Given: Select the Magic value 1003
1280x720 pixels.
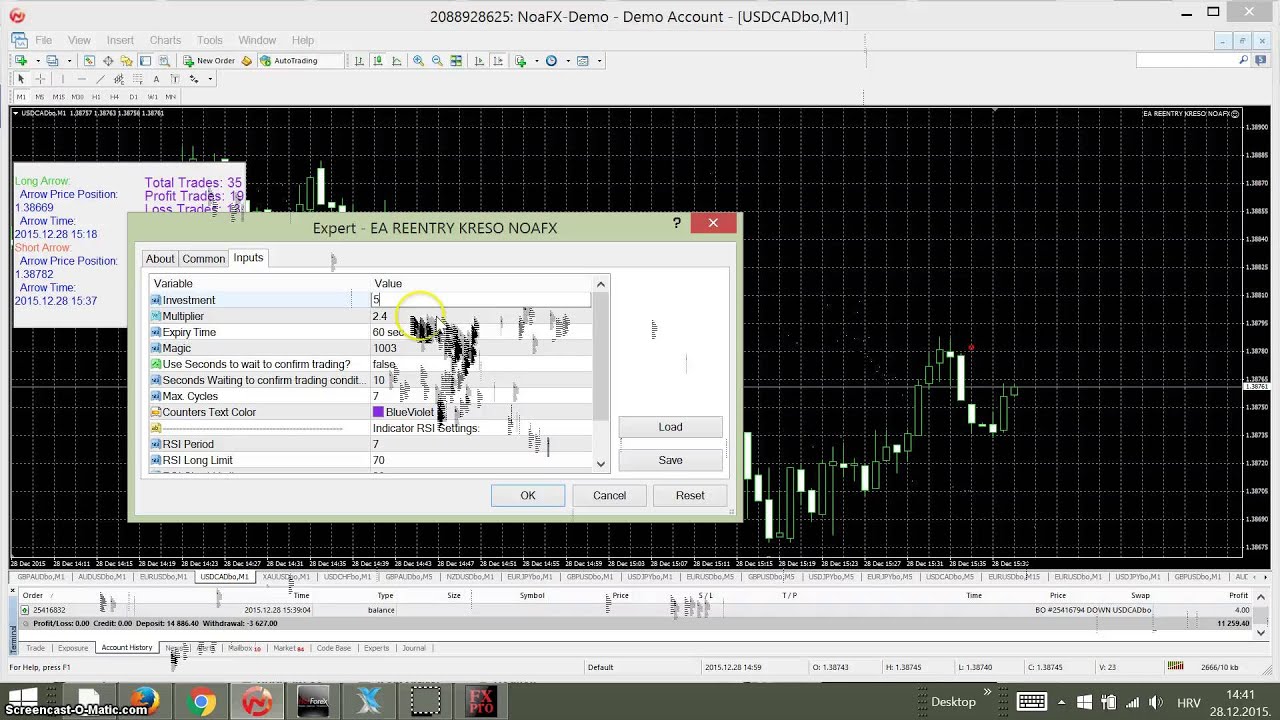Looking at the screenshot, I should 385,348.
